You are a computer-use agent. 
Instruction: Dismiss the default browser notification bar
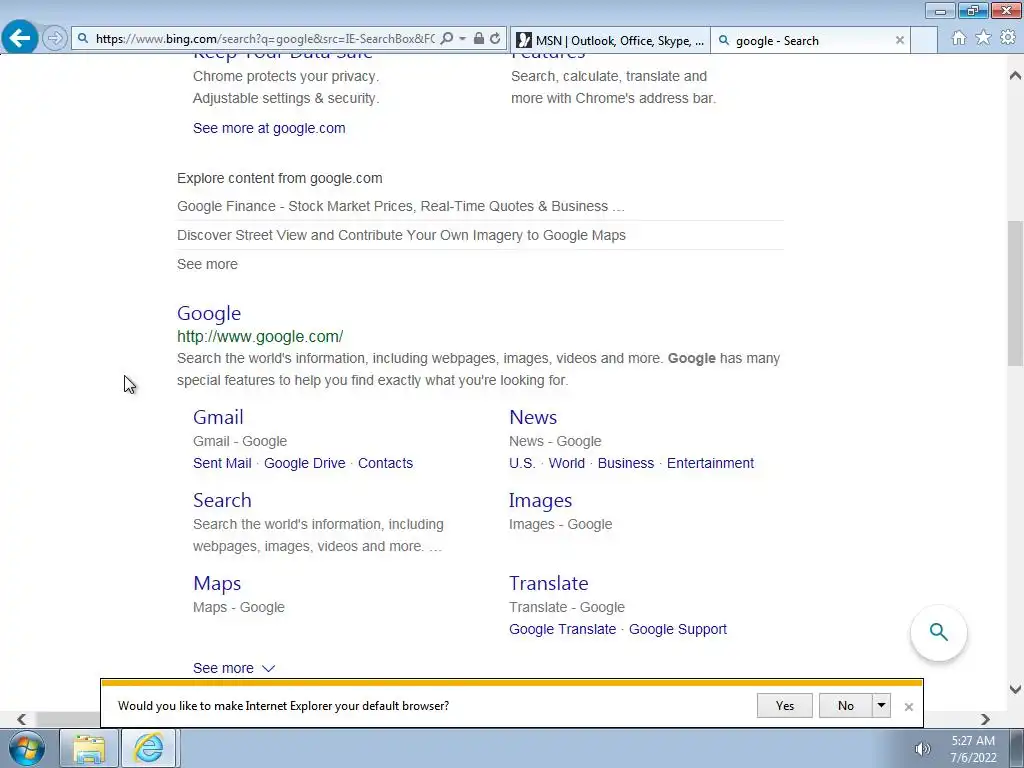[x=908, y=707]
